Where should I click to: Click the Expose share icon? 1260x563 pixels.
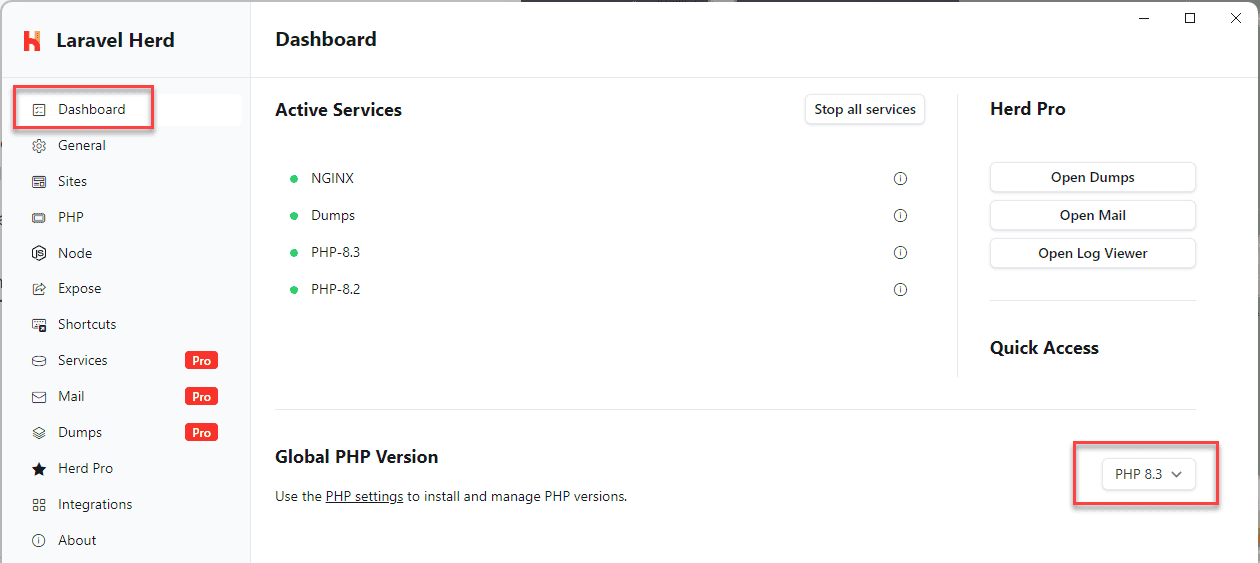(39, 289)
